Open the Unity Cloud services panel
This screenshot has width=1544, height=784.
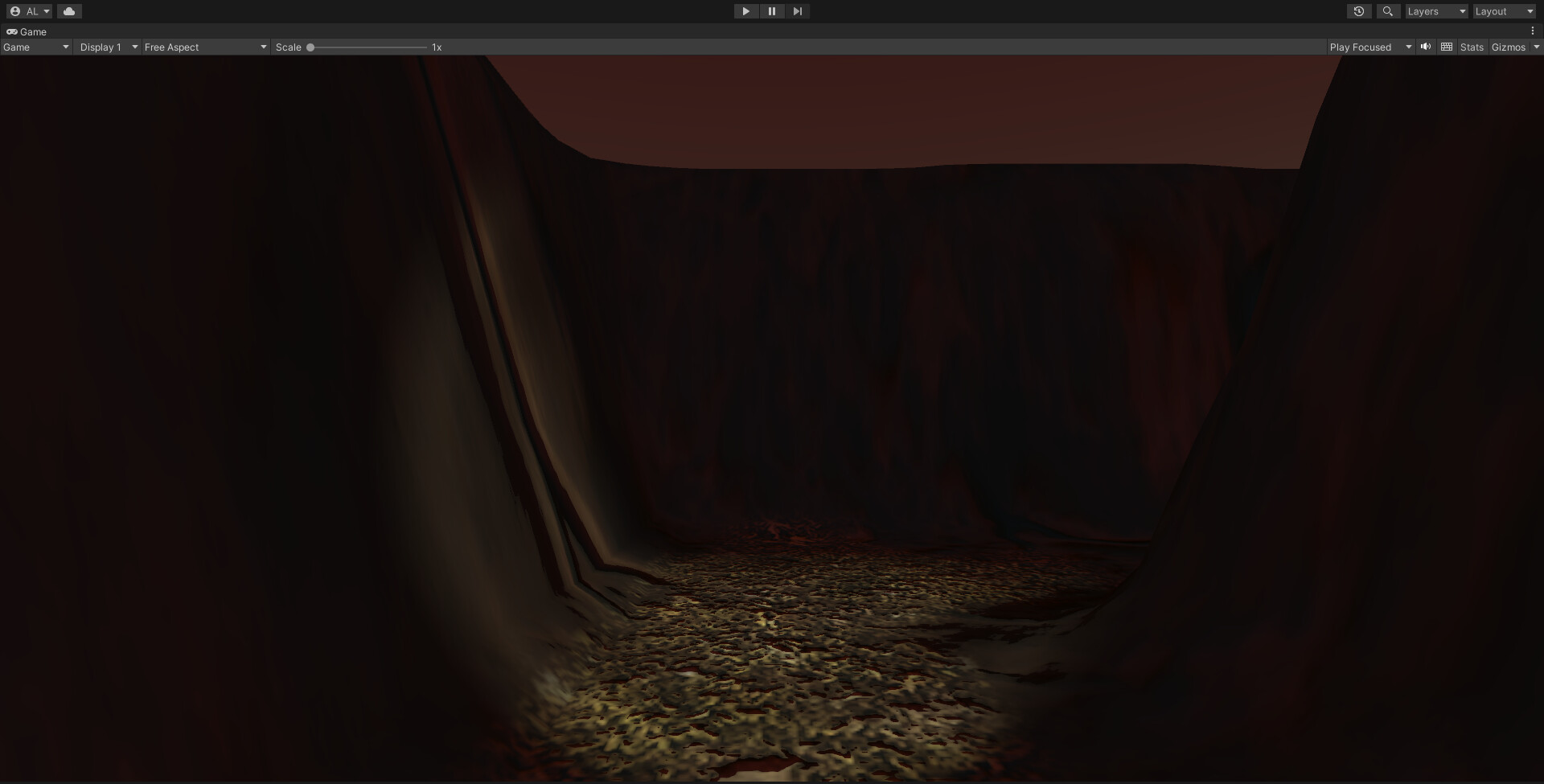[70, 11]
